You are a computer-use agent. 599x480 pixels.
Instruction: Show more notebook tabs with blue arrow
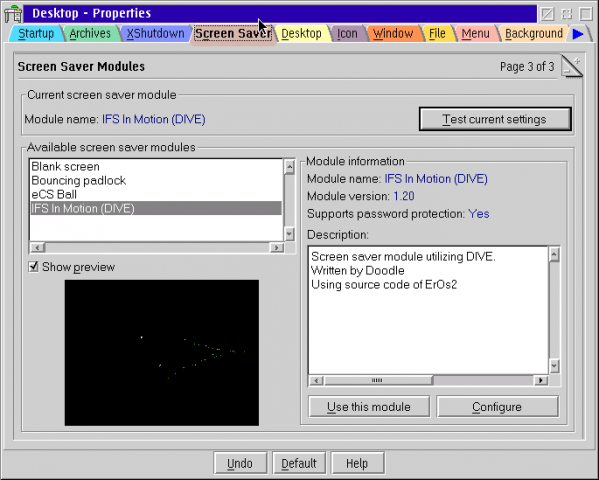(x=578, y=34)
